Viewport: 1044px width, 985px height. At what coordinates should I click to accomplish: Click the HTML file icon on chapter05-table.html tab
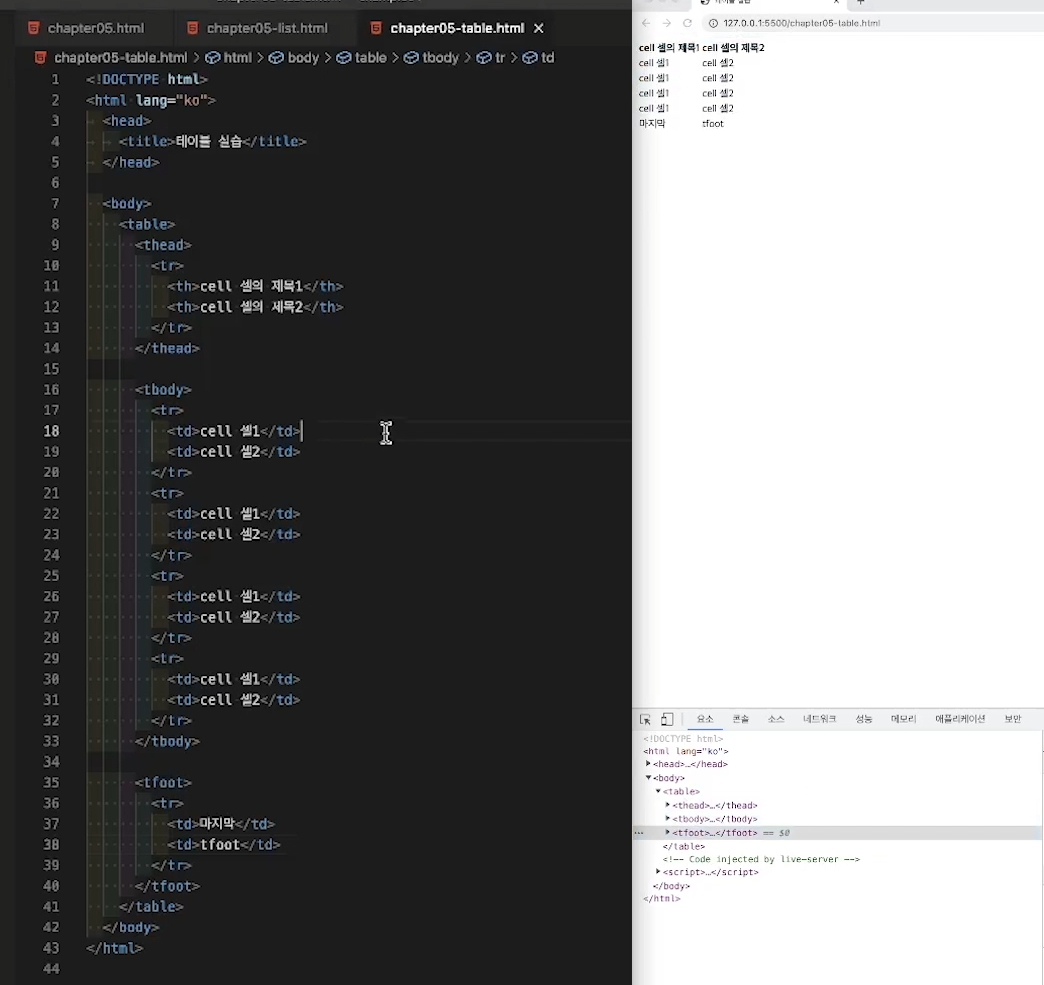tap(376, 28)
